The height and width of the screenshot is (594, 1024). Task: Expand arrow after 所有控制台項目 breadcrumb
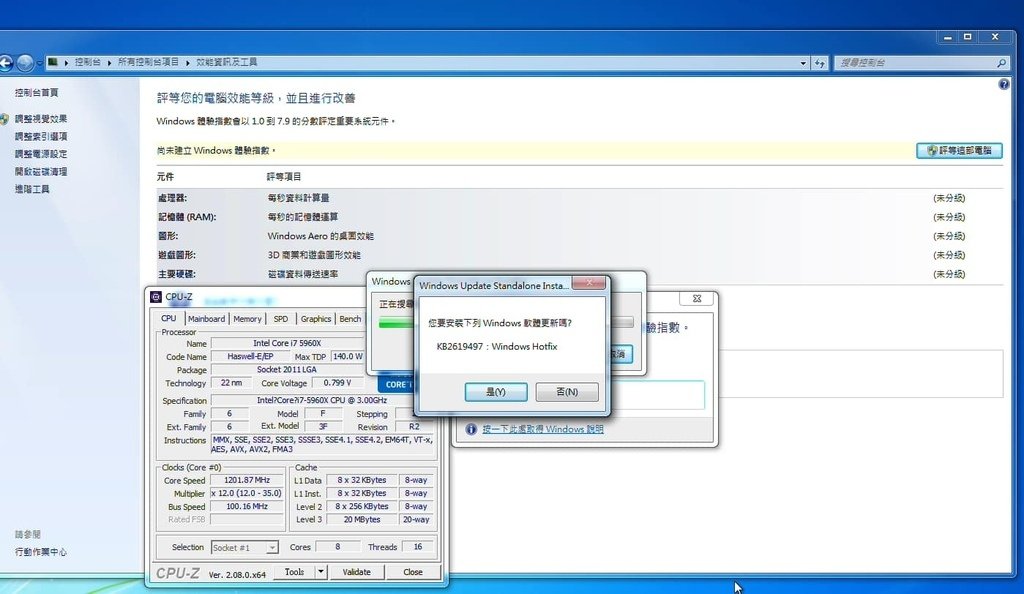[187, 63]
